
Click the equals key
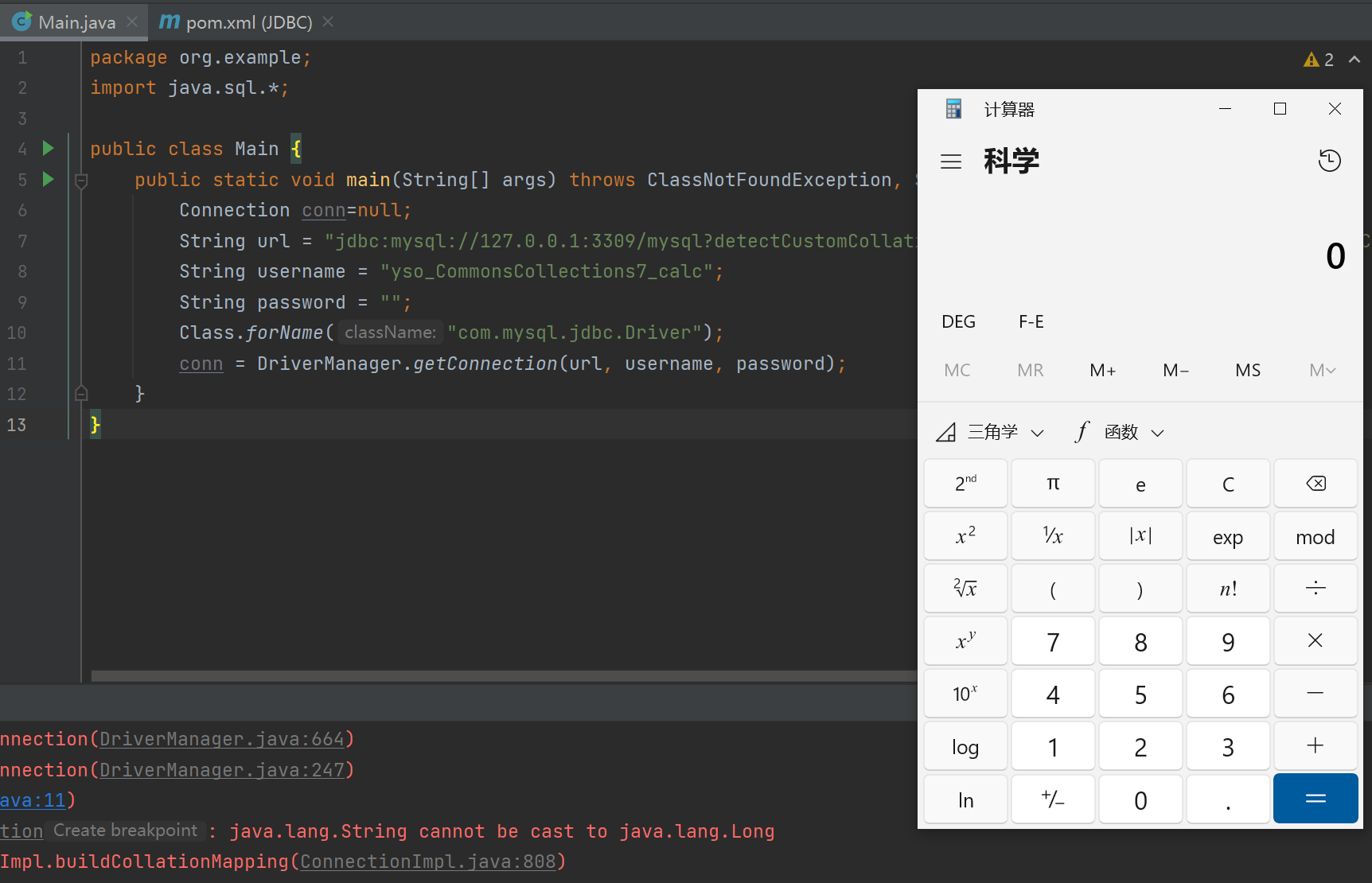click(x=1315, y=799)
